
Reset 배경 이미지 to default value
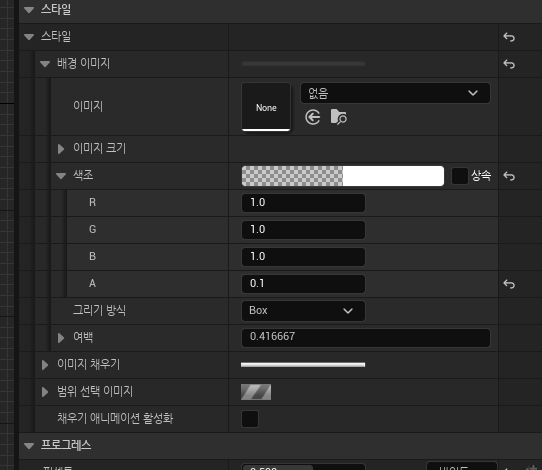509,64
